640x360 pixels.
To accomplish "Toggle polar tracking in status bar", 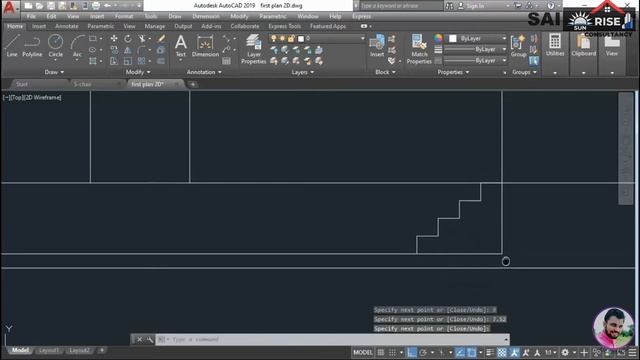I will (x=423, y=352).
